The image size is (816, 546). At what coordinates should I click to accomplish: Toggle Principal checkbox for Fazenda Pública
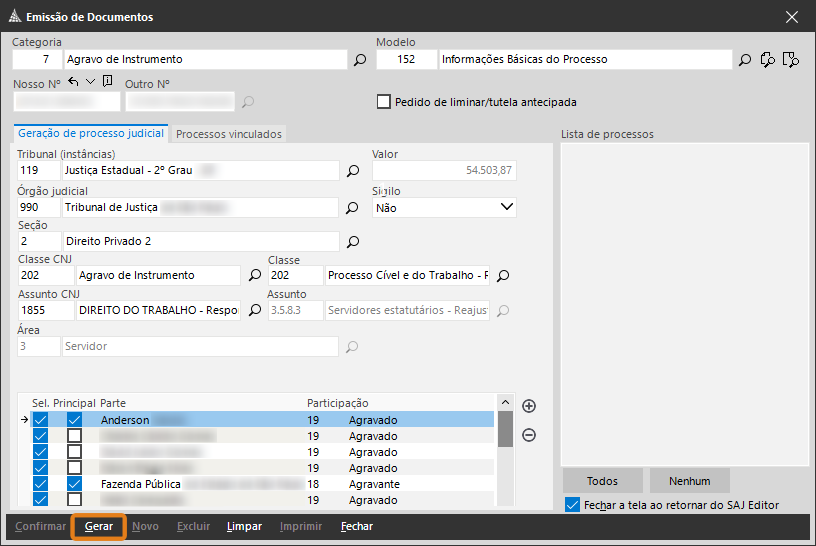(x=74, y=484)
